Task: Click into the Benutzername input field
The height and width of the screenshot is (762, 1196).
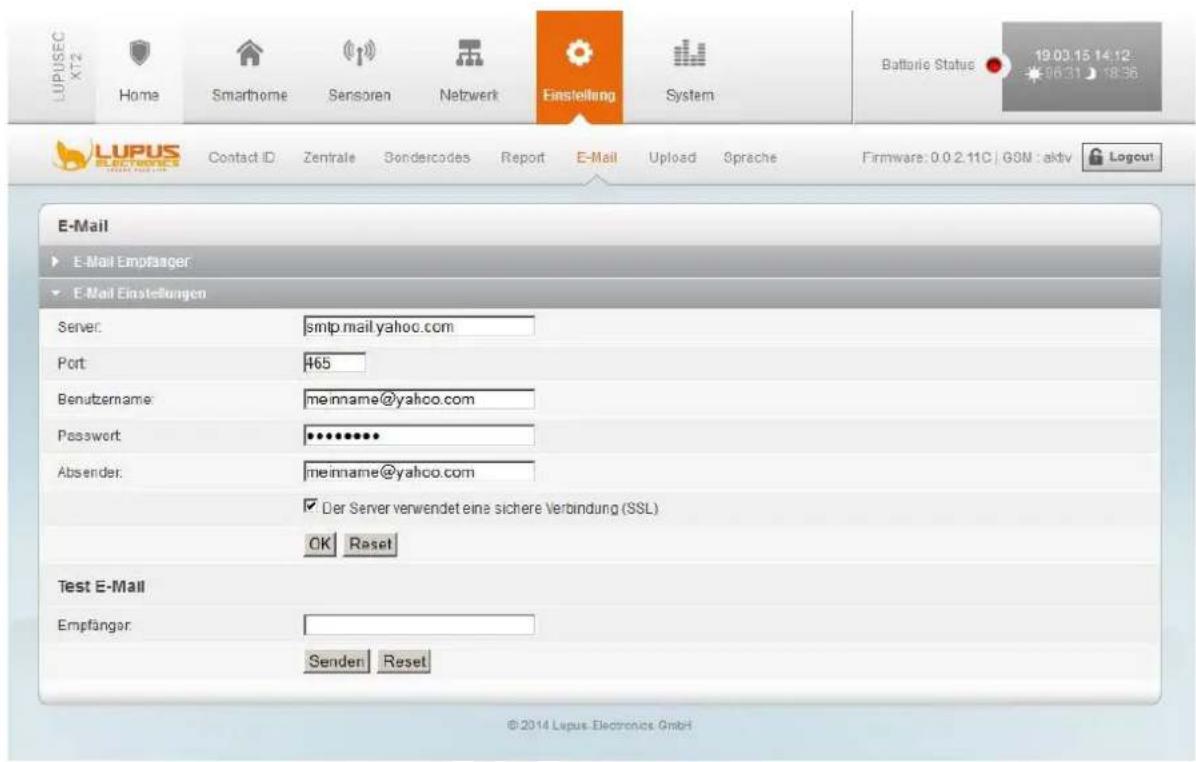Action: 419,399
